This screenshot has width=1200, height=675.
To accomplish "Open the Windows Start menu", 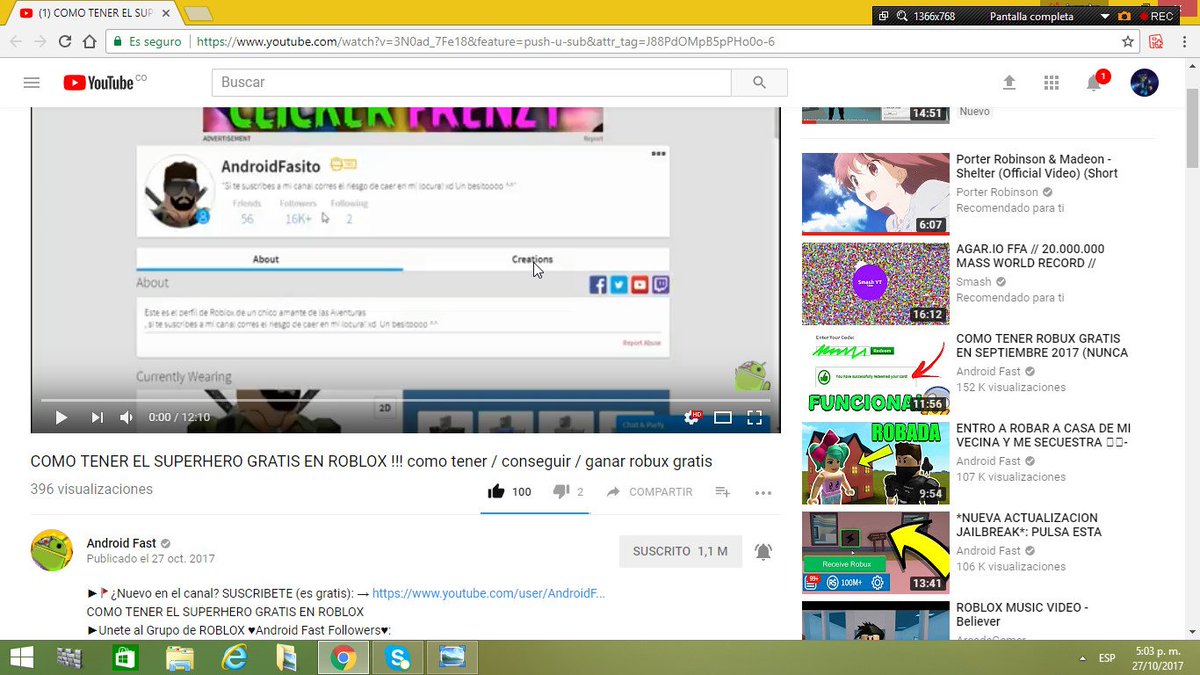I will 20,658.
